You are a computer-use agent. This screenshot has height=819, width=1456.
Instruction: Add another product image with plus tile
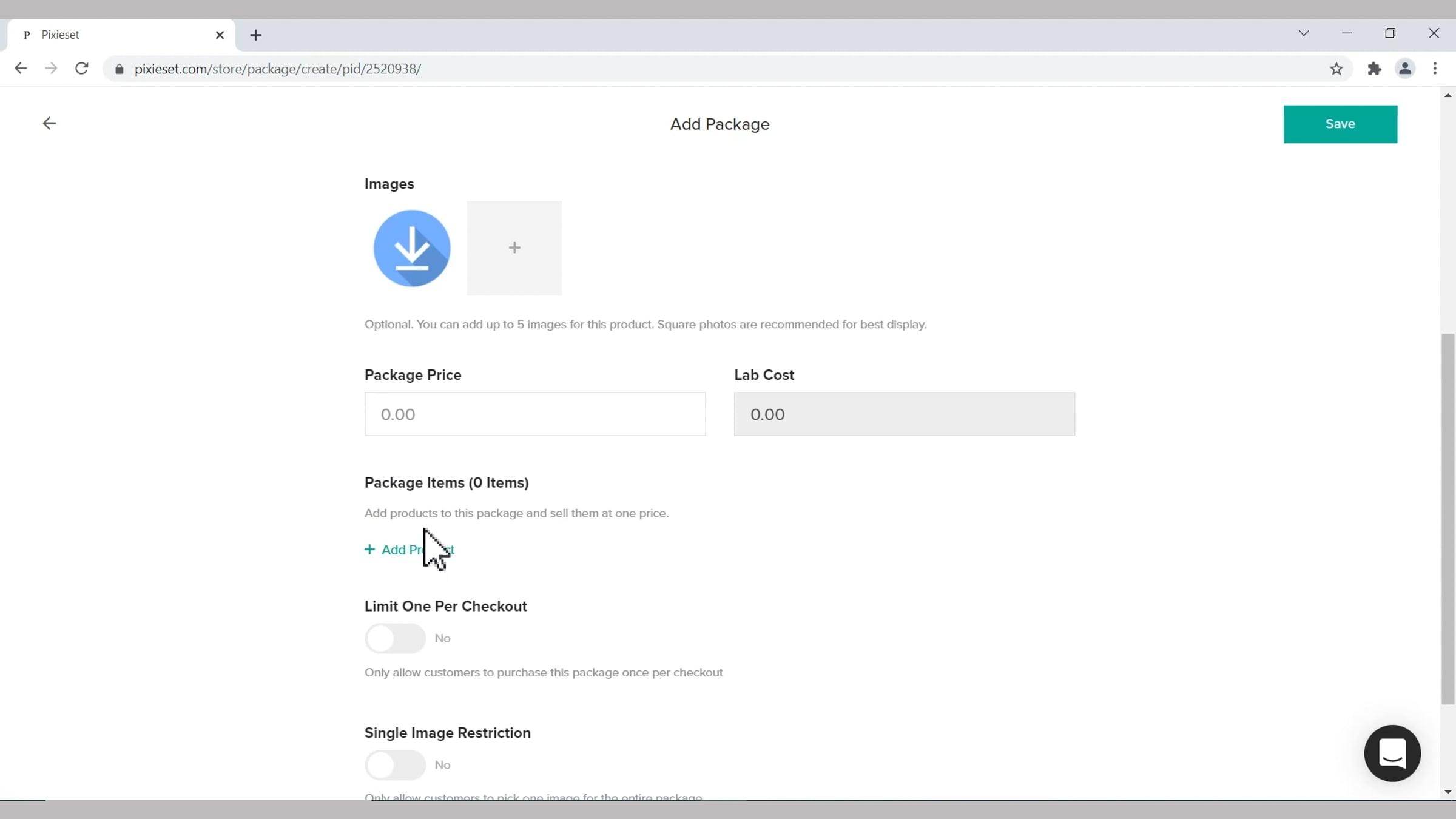(x=514, y=248)
